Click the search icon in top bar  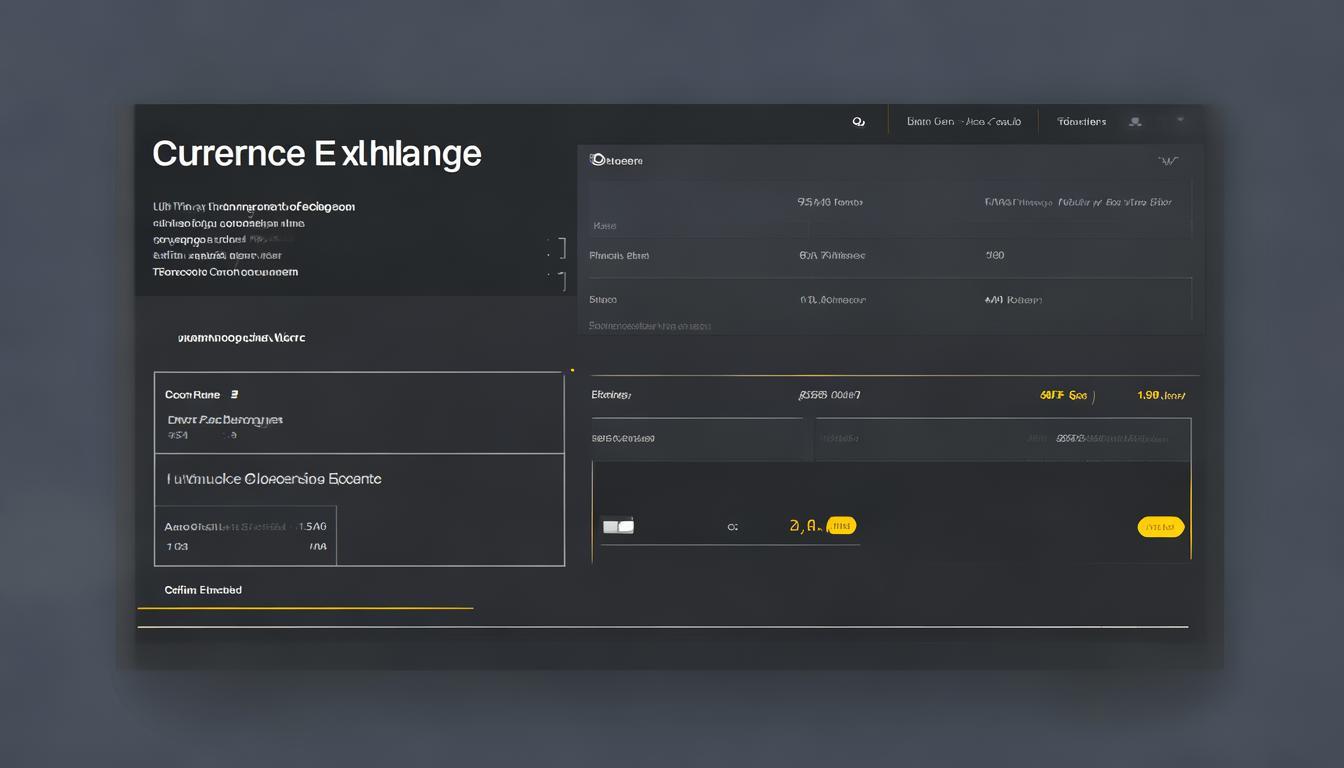point(858,122)
